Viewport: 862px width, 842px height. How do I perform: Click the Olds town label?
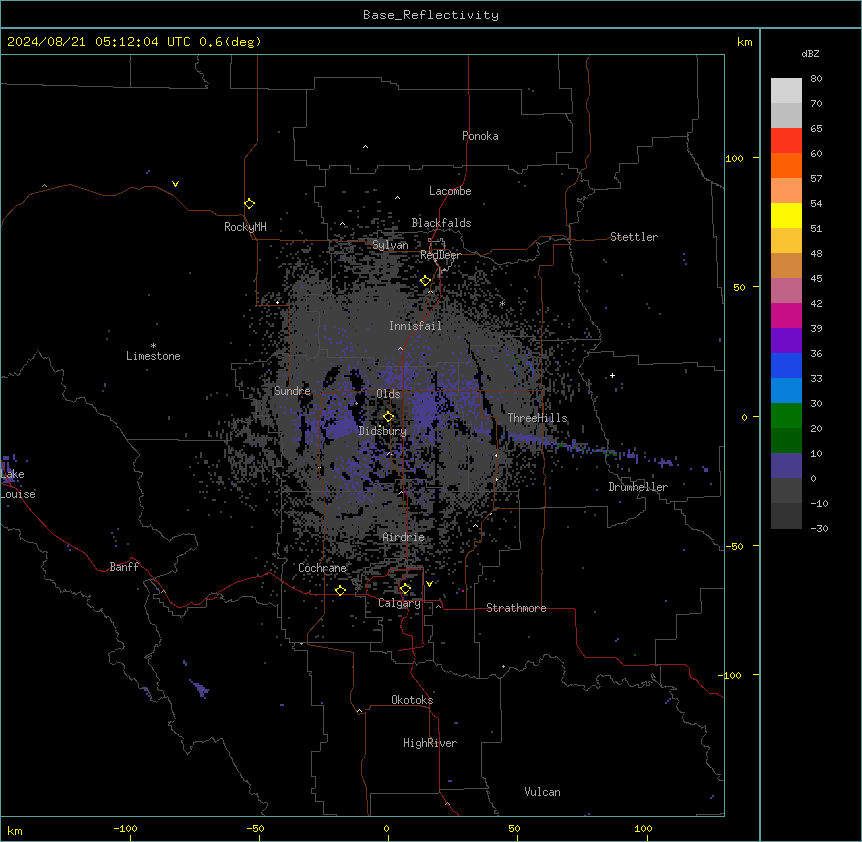[388, 394]
